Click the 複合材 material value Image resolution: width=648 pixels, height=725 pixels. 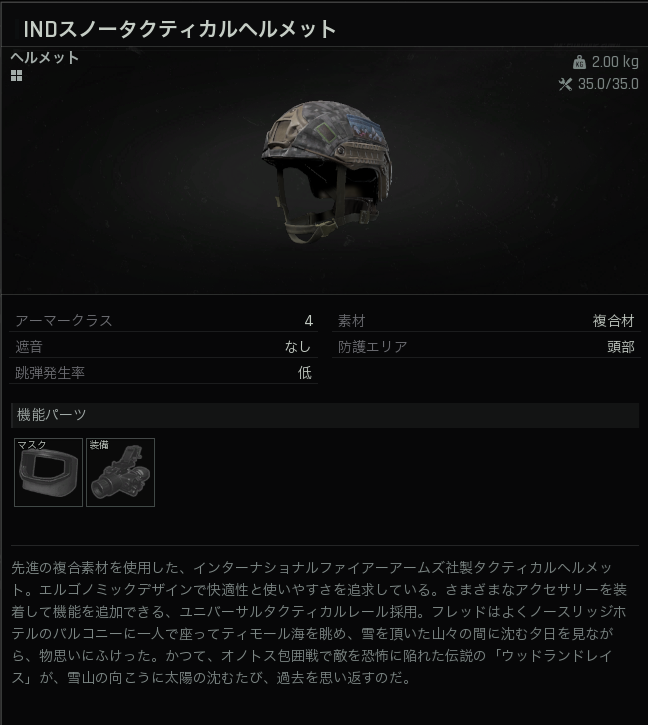click(x=613, y=321)
